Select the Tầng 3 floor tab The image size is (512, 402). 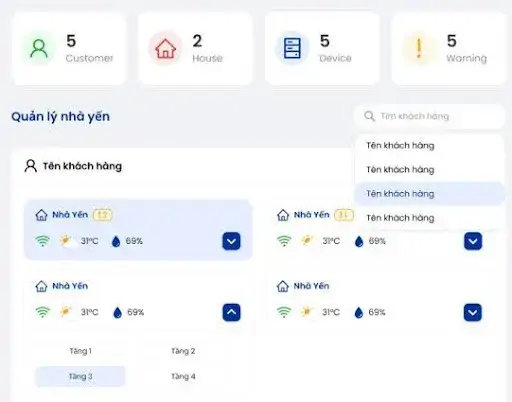(80, 376)
